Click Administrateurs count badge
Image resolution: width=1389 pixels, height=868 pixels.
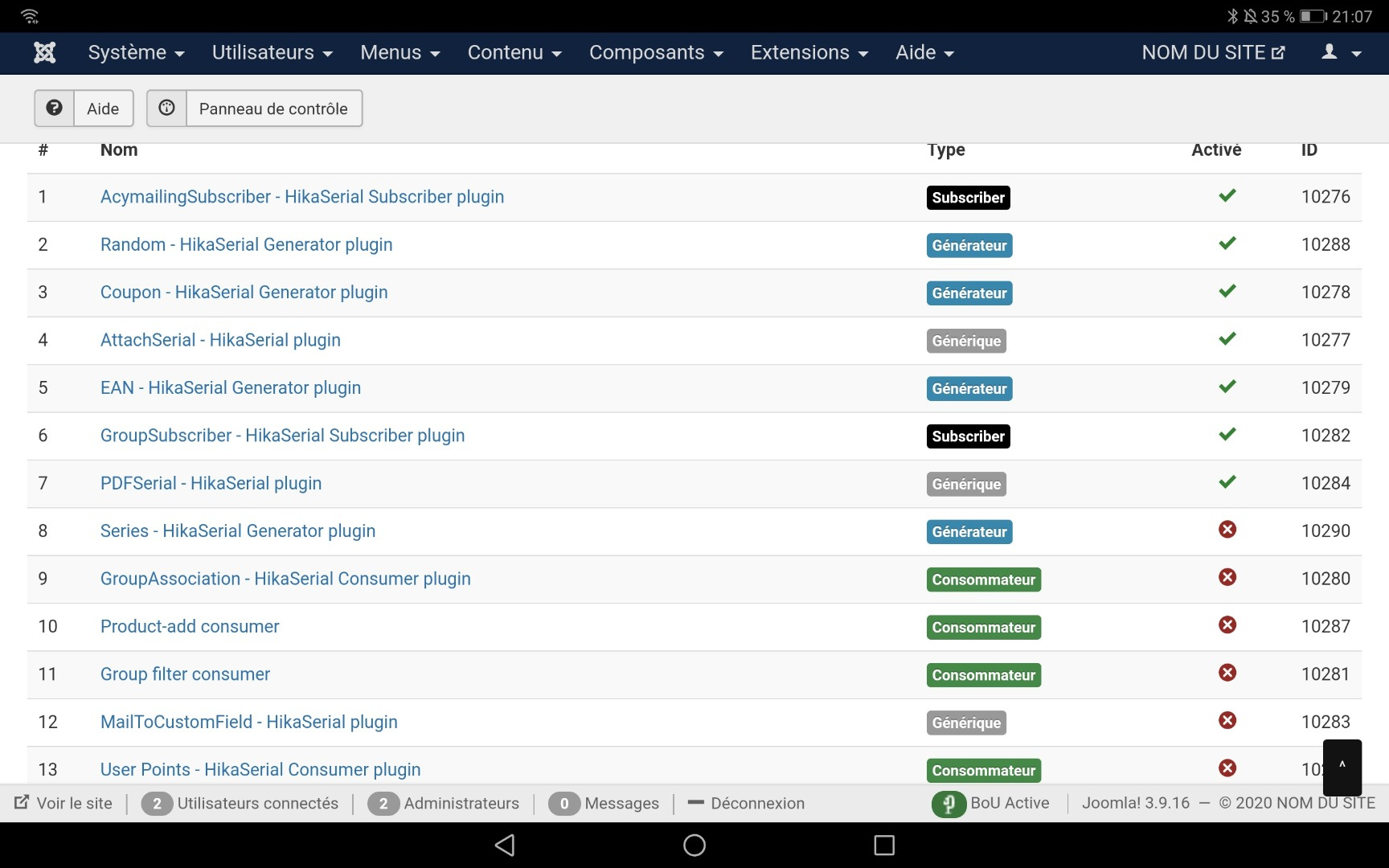click(383, 804)
